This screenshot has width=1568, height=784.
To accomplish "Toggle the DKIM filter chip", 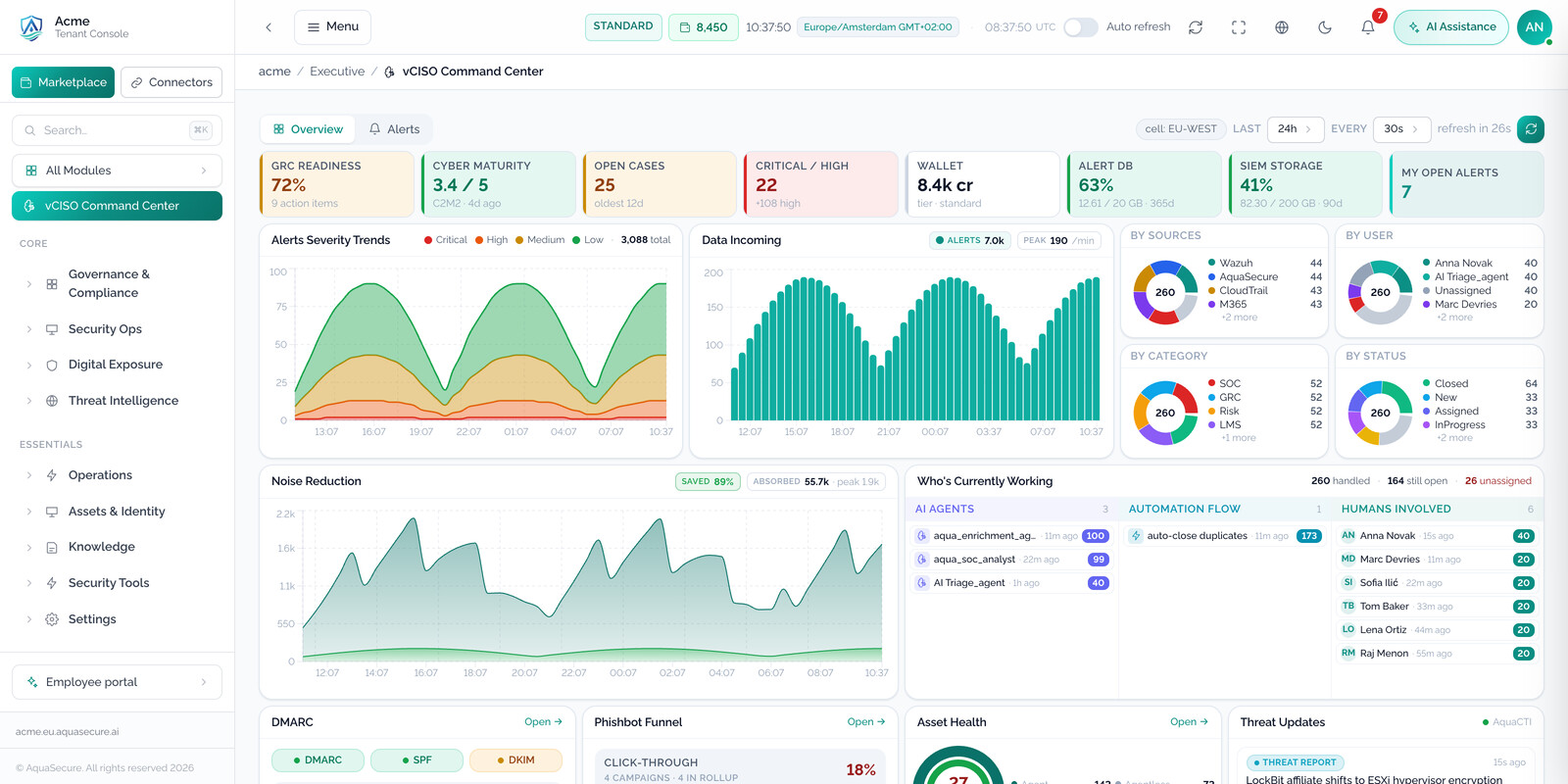I will [x=515, y=760].
